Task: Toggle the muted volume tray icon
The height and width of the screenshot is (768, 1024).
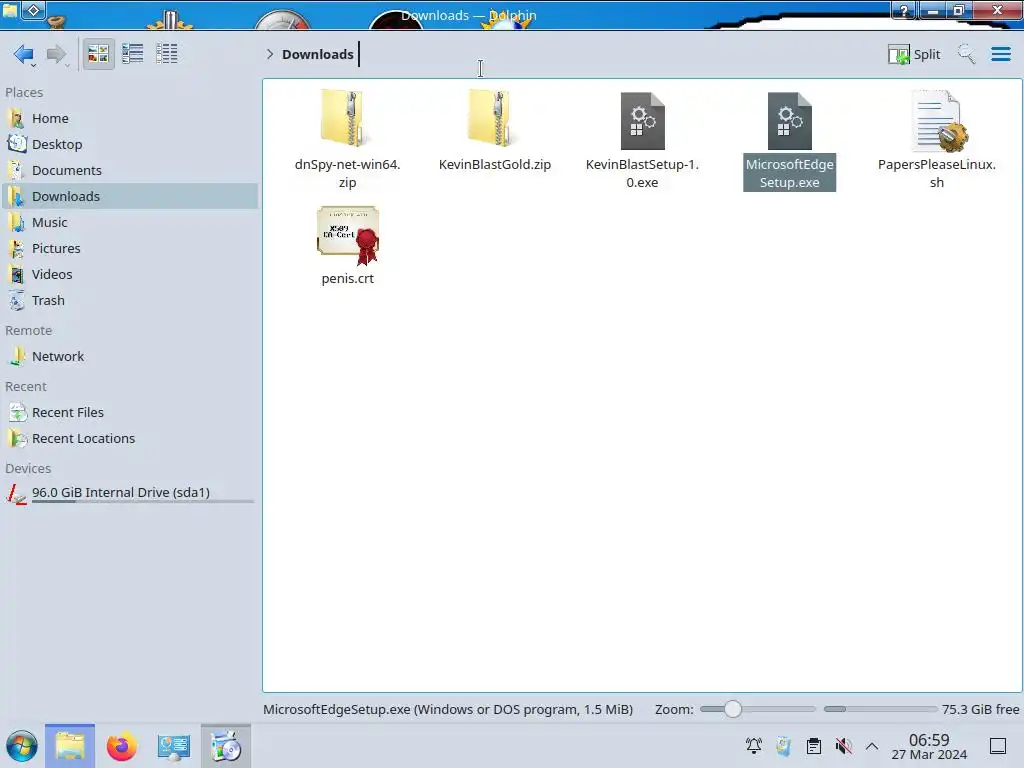Action: [844, 746]
